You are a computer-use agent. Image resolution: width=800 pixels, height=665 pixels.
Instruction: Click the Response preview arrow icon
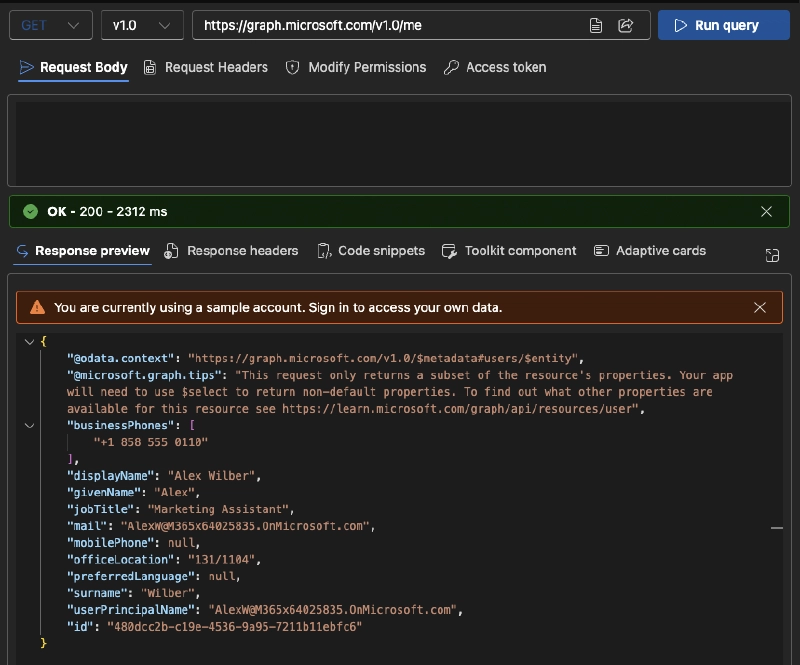point(22,251)
